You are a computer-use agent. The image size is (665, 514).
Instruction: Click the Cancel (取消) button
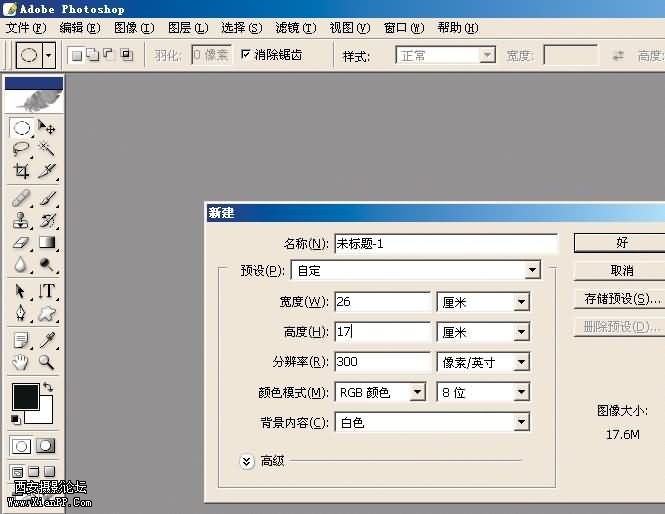tap(620, 271)
